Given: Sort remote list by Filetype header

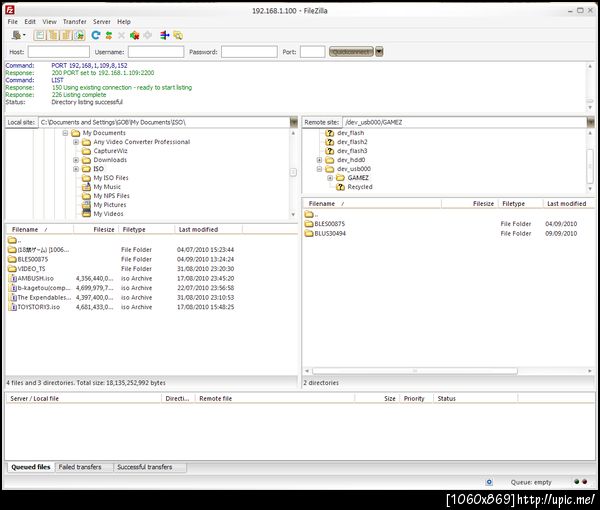Looking at the screenshot, I should tap(521, 204).
